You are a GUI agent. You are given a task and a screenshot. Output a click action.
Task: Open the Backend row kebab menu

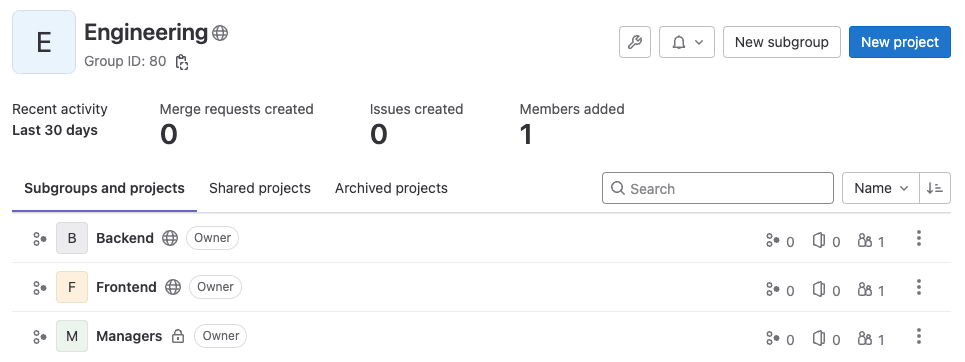tap(918, 238)
